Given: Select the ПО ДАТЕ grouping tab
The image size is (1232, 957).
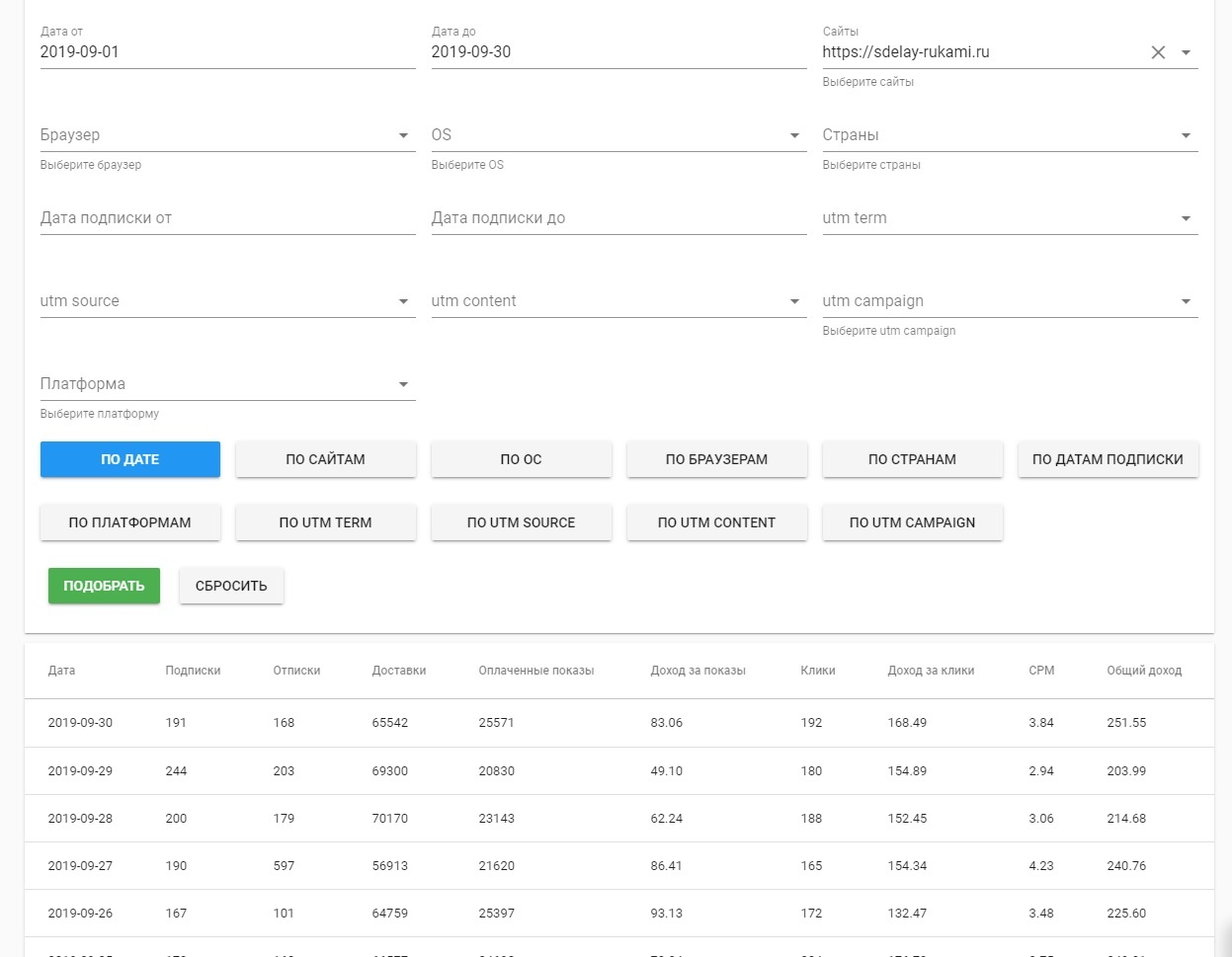Looking at the screenshot, I should 129,459.
